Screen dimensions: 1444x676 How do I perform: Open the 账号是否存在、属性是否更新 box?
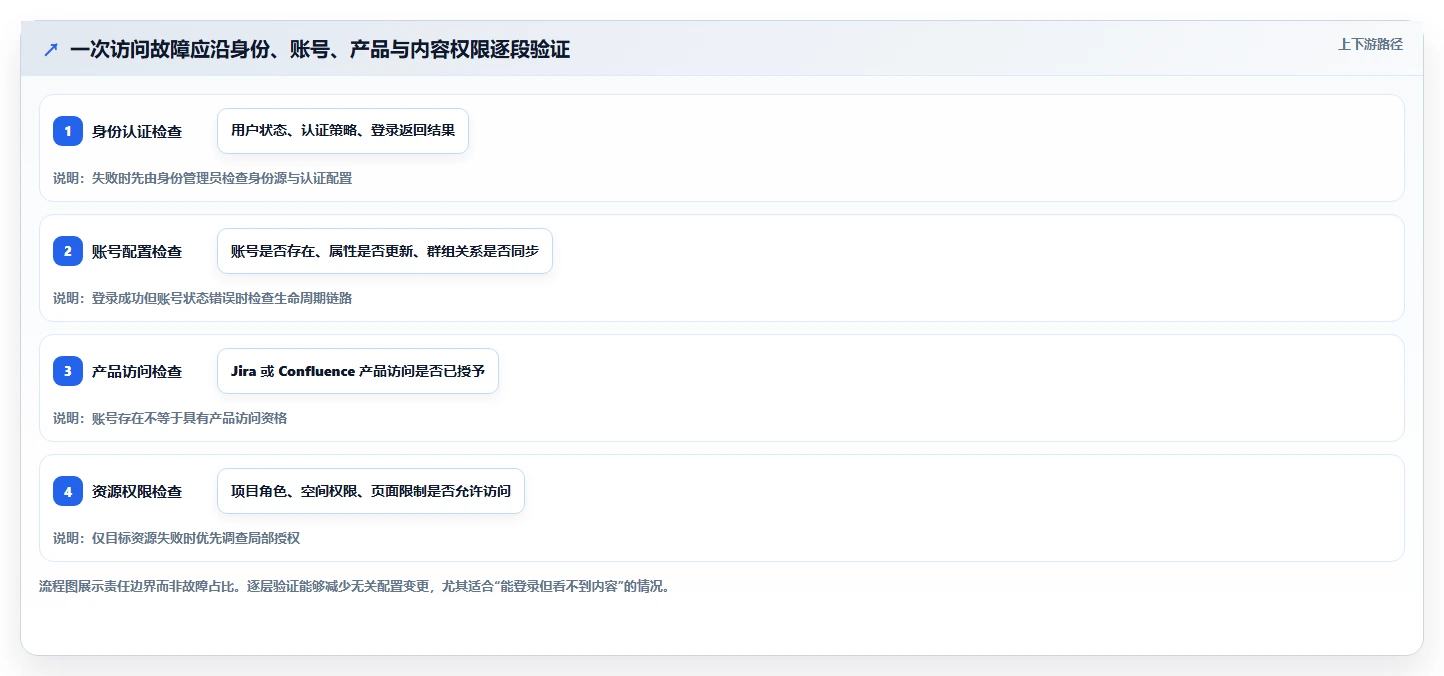385,251
